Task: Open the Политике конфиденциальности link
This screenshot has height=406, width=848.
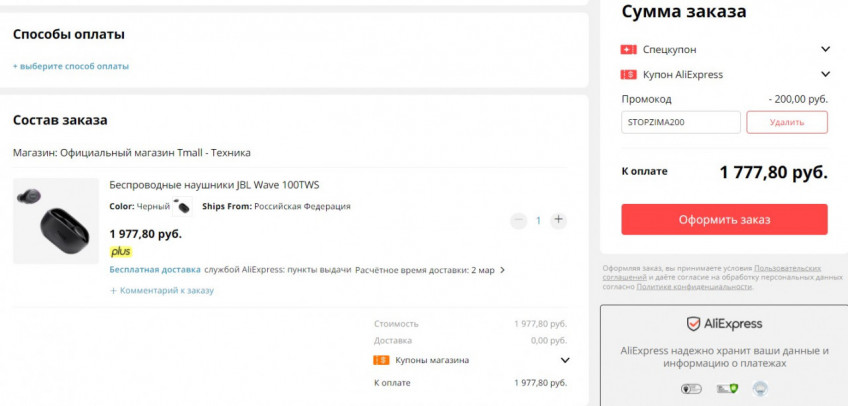Action: point(694,287)
